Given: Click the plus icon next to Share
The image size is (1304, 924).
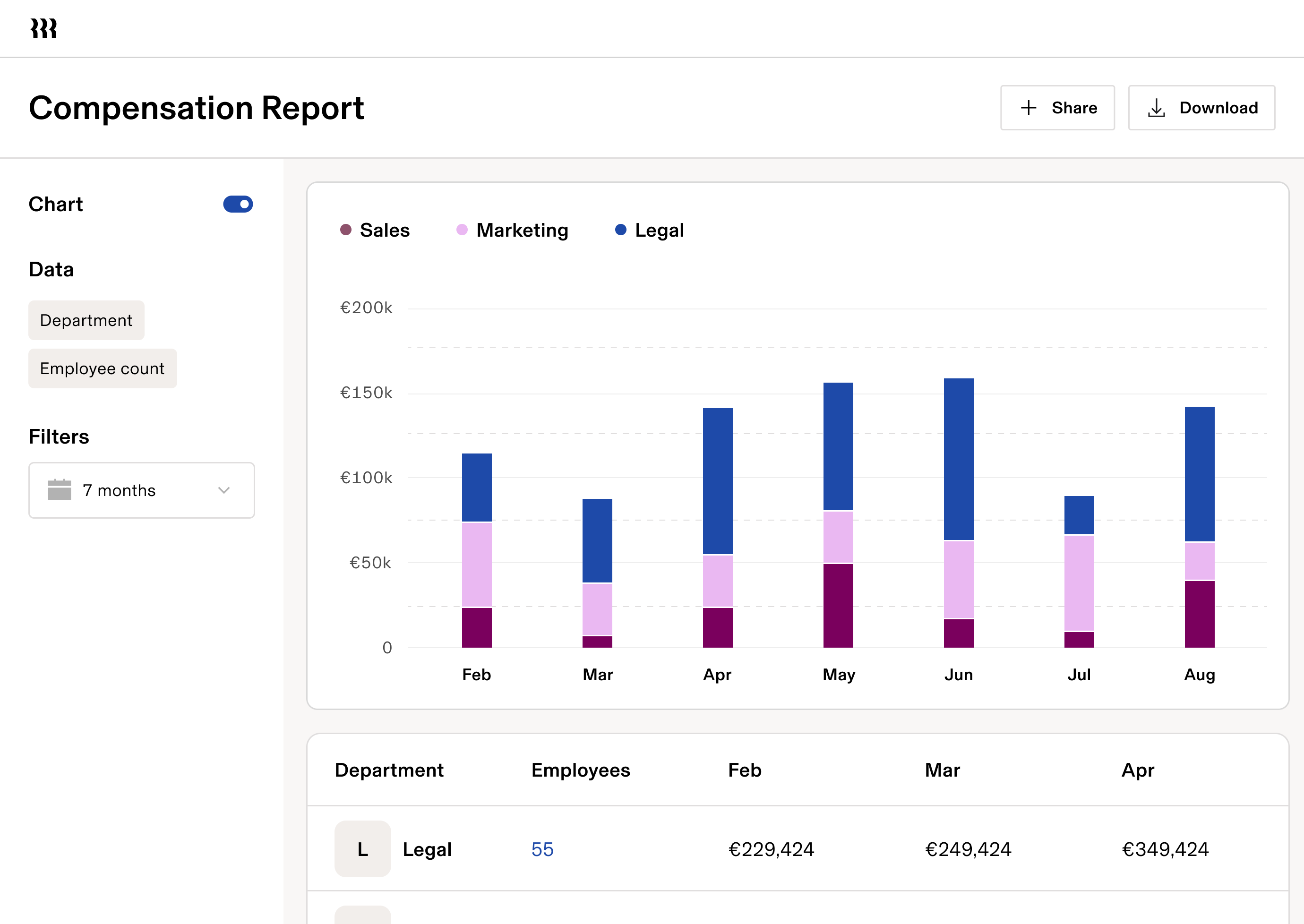Looking at the screenshot, I should coord(1029,108).
